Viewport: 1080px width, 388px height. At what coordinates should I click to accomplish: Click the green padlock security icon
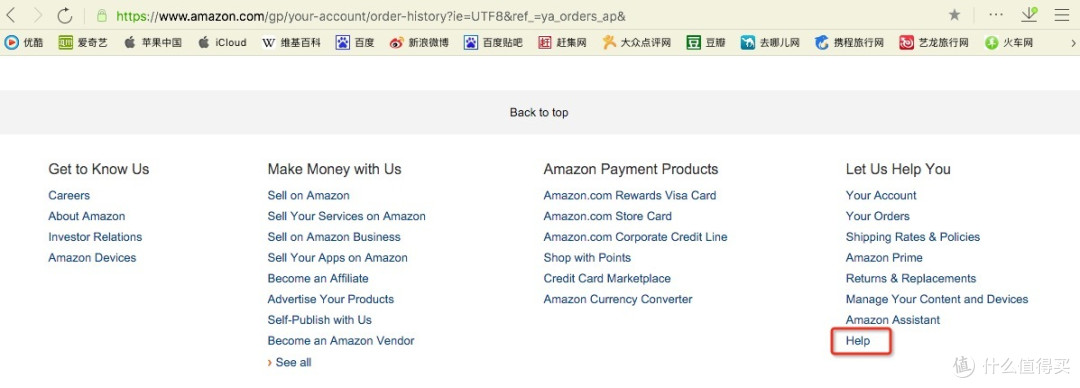(x=102, y=15)
